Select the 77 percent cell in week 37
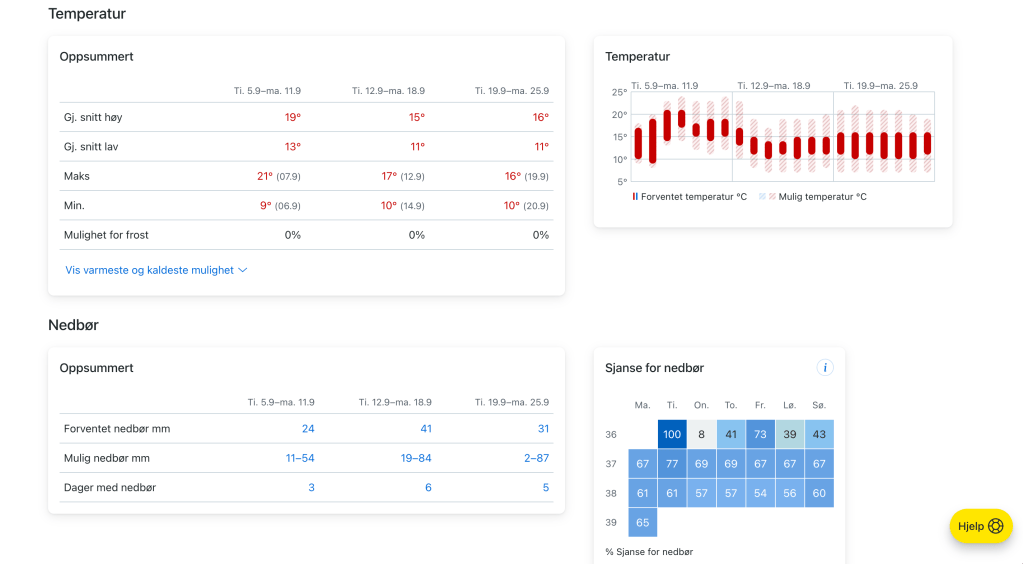Screen dimensions: 1023x564 672,464
